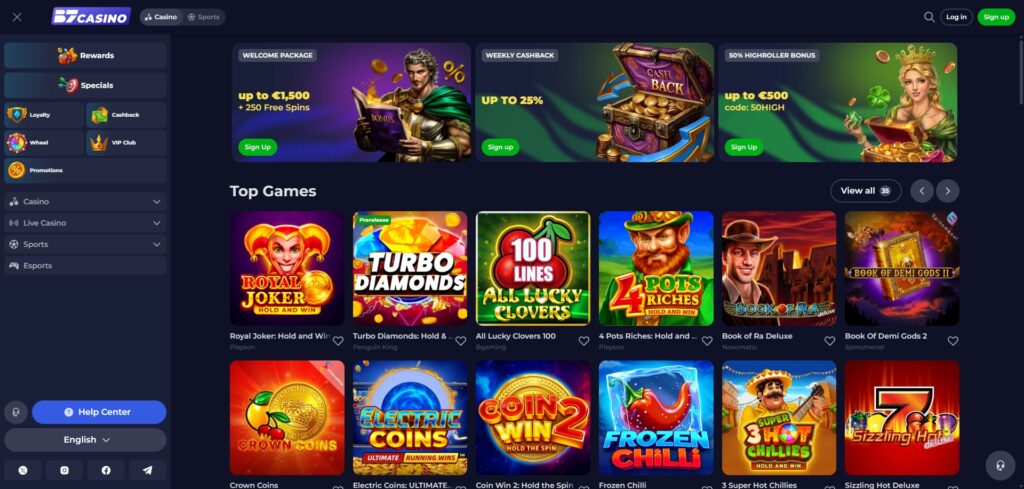The width and height of the screenshot is (1024, 489).
Task: Toggle favorite heart for All Lucky Clovers 100
Action: 584,341
